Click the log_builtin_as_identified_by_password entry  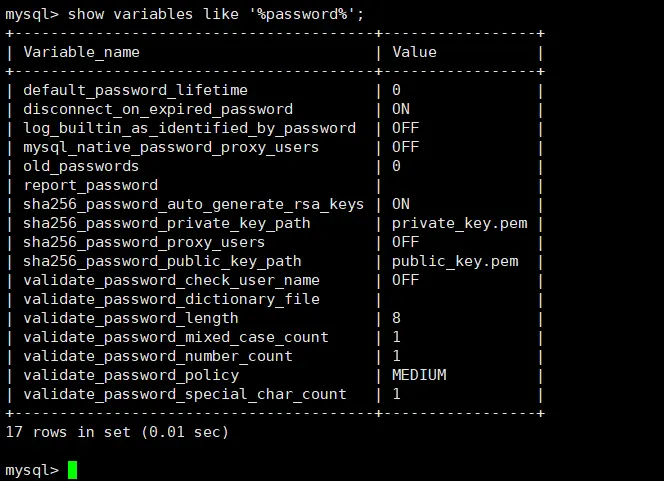pos(189,128)
